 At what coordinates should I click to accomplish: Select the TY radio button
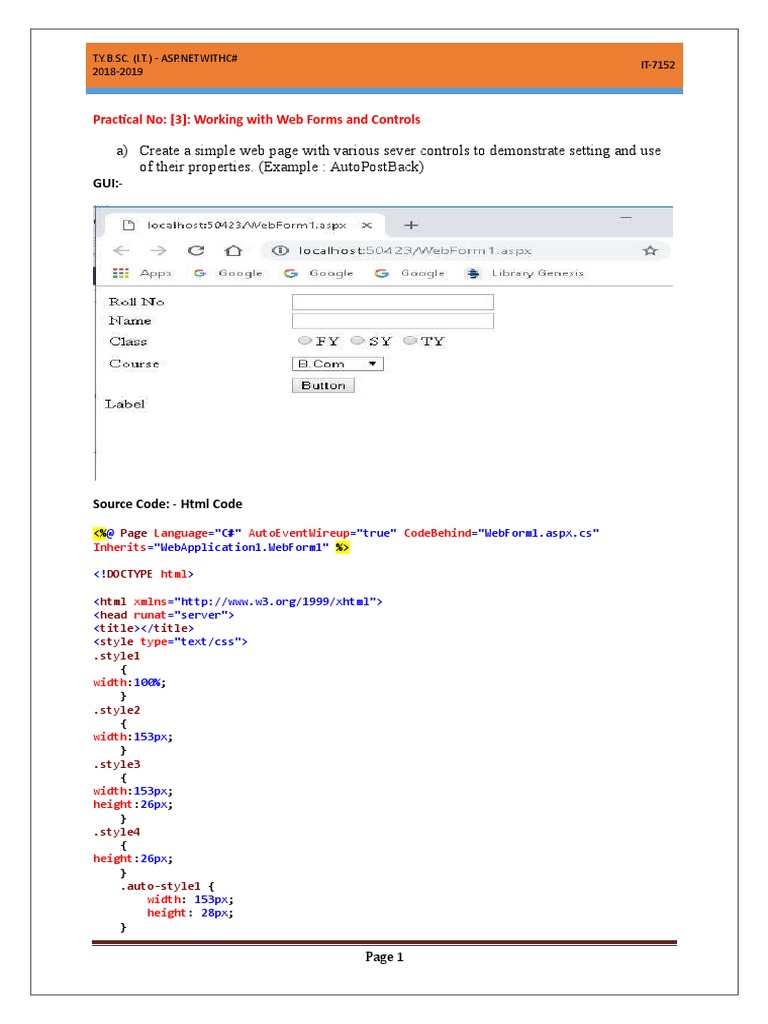409,340
